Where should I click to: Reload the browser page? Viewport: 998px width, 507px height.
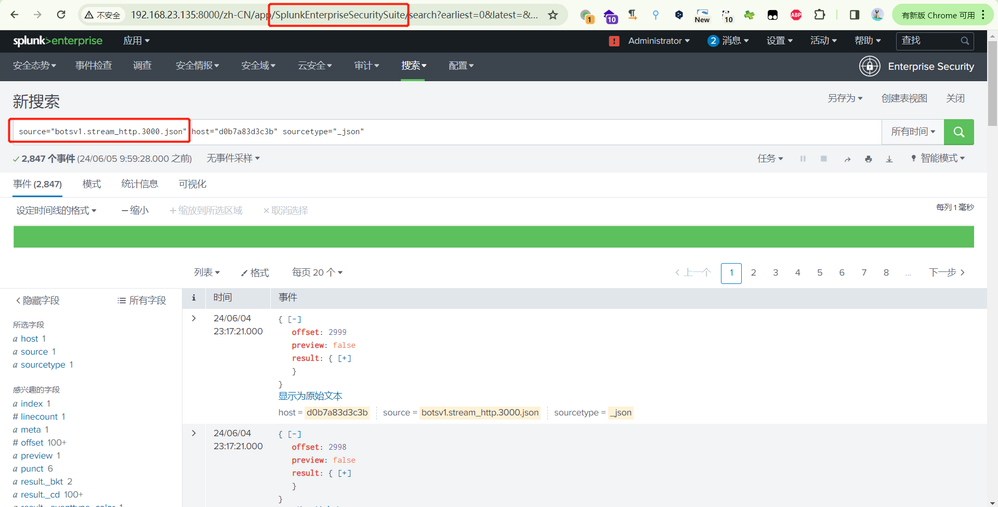pos(61,15)
